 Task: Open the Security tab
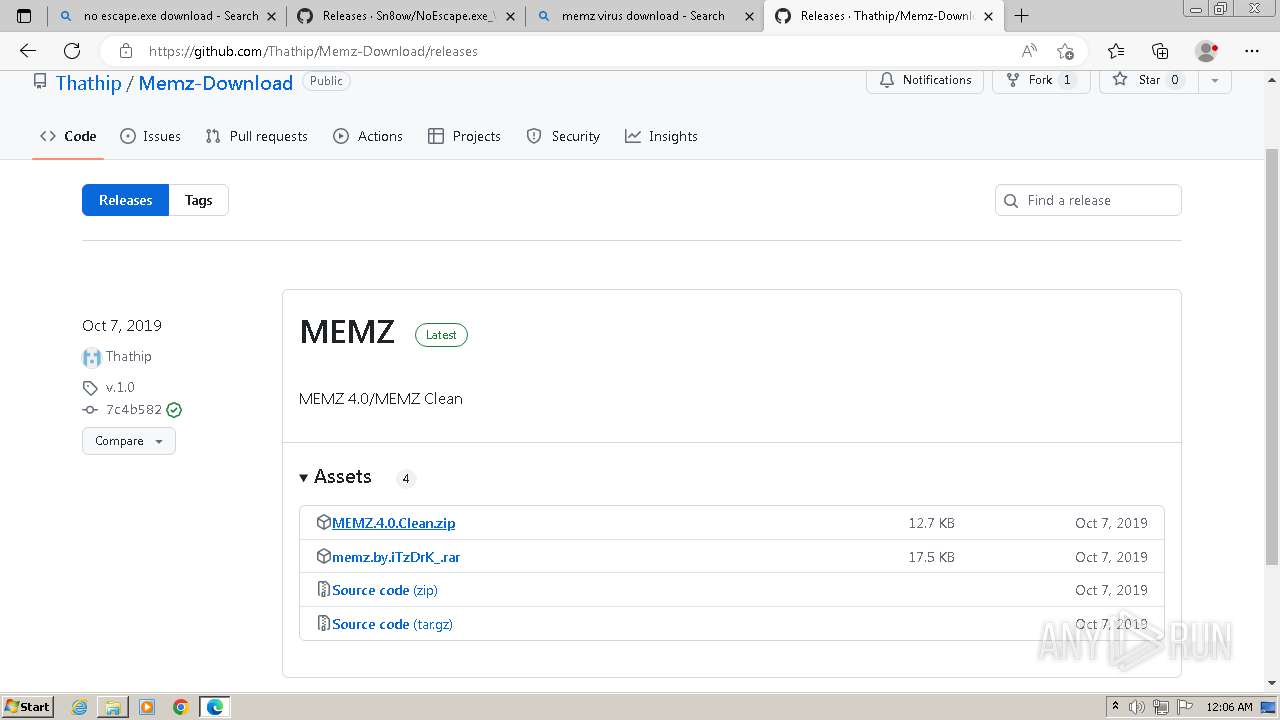[563, 136]
